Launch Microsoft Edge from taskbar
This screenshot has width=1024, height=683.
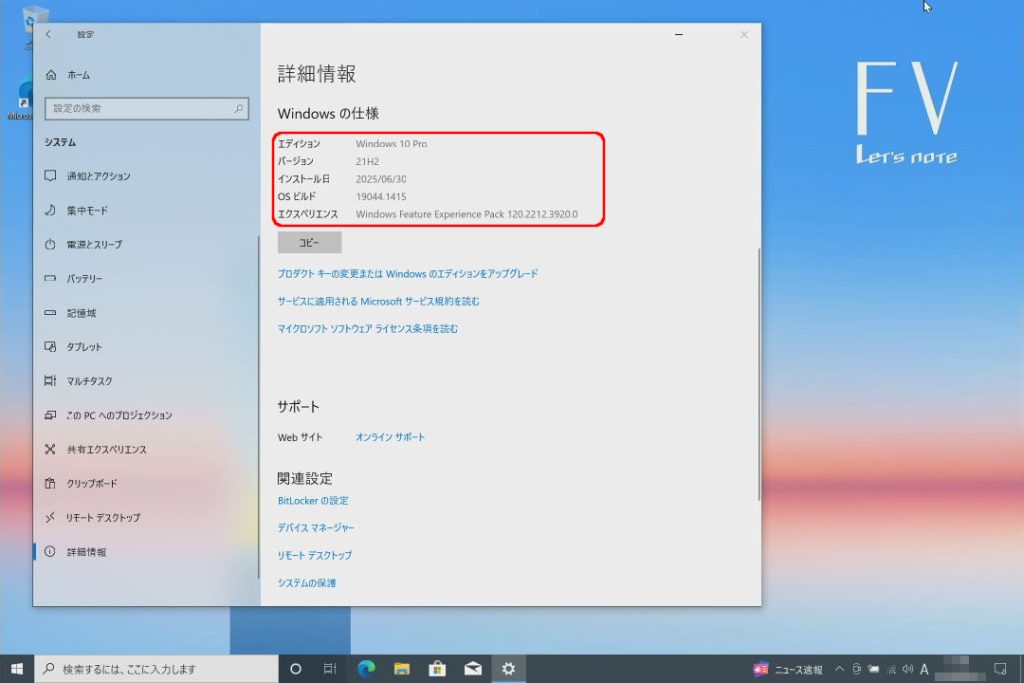[x=366, y=669]
